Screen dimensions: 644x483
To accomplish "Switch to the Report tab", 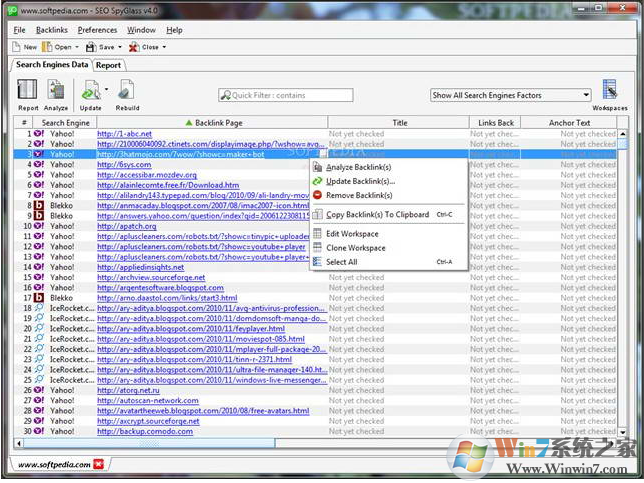I will (x=108, y=65).
